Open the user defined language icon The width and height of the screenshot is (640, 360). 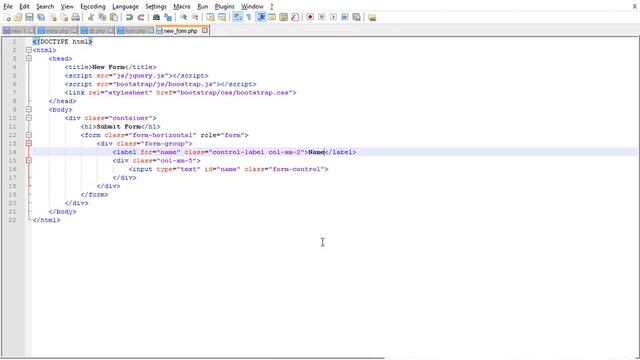point(272,17)
